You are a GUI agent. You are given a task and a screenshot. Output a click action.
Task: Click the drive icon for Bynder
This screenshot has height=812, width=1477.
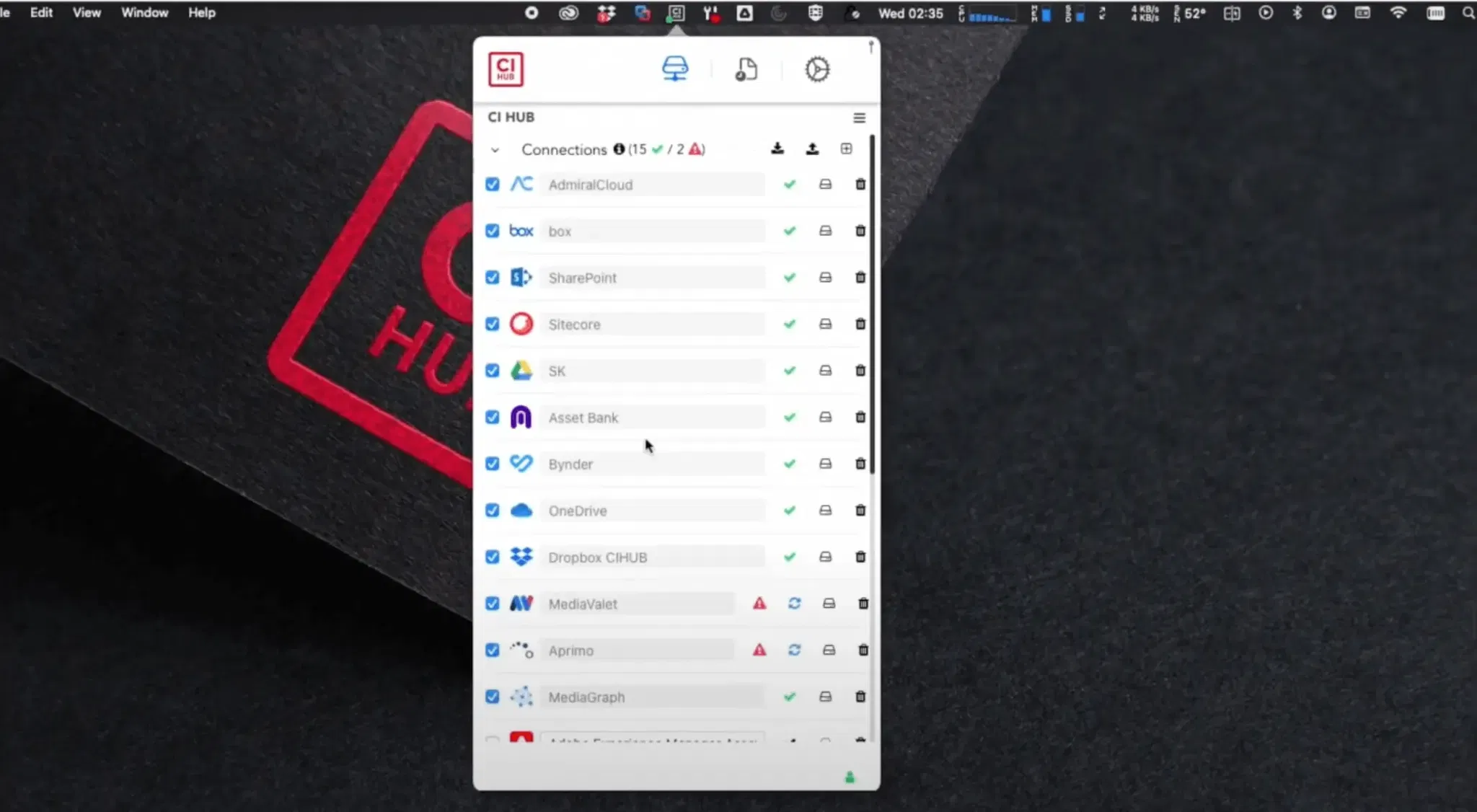tap(826, 464)
